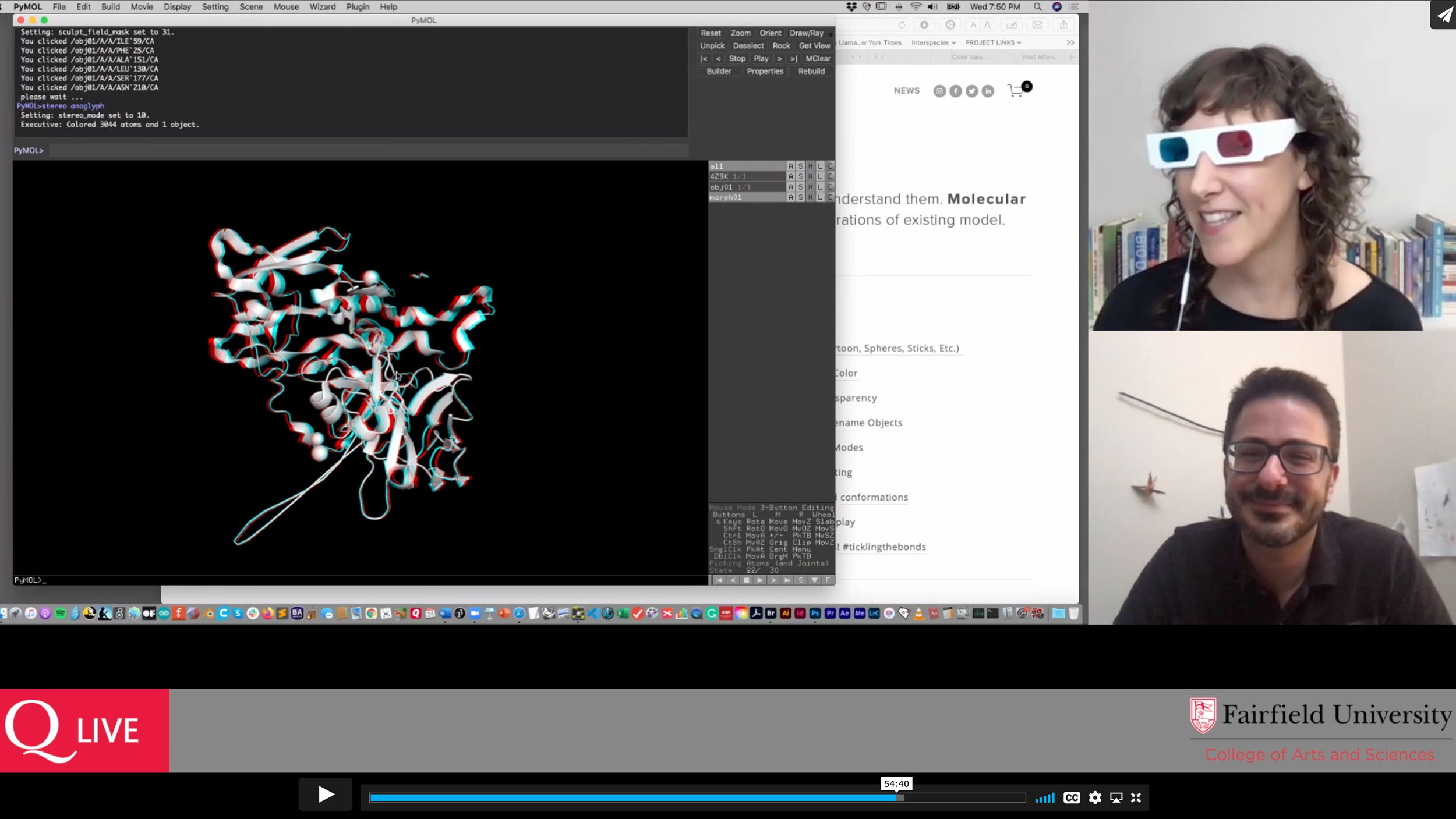
Task: Click the #ticklingthebonds link
Action: click(884, 547)
